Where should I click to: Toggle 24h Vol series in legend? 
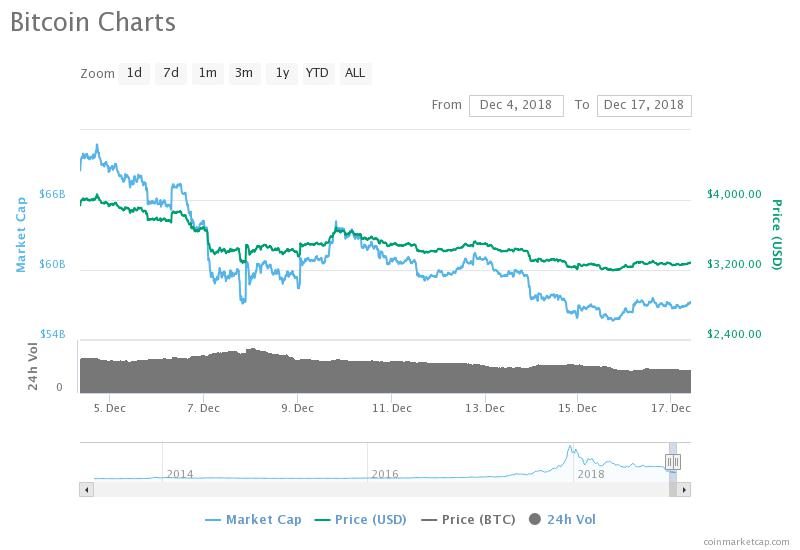562,519
